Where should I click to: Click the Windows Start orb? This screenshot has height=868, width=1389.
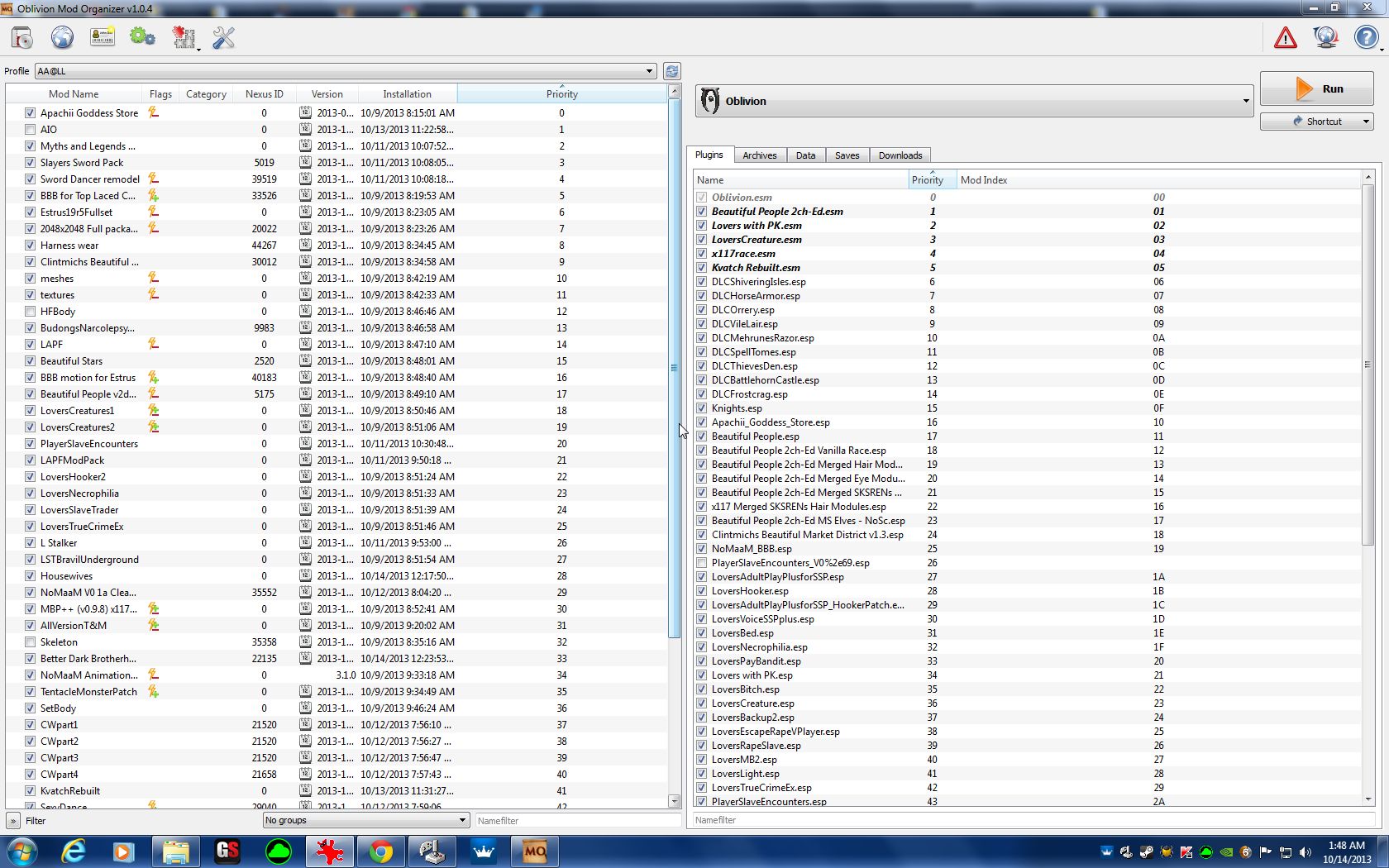tap(21, 851)
